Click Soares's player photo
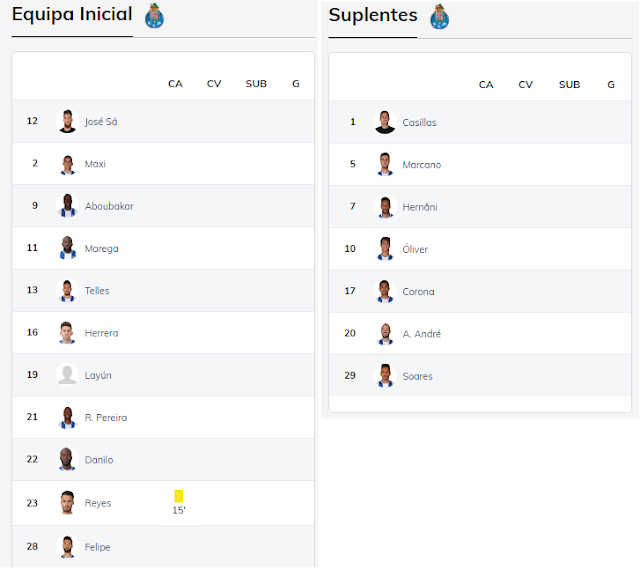This screenshot has height=570, width=640. pos(384,376)
